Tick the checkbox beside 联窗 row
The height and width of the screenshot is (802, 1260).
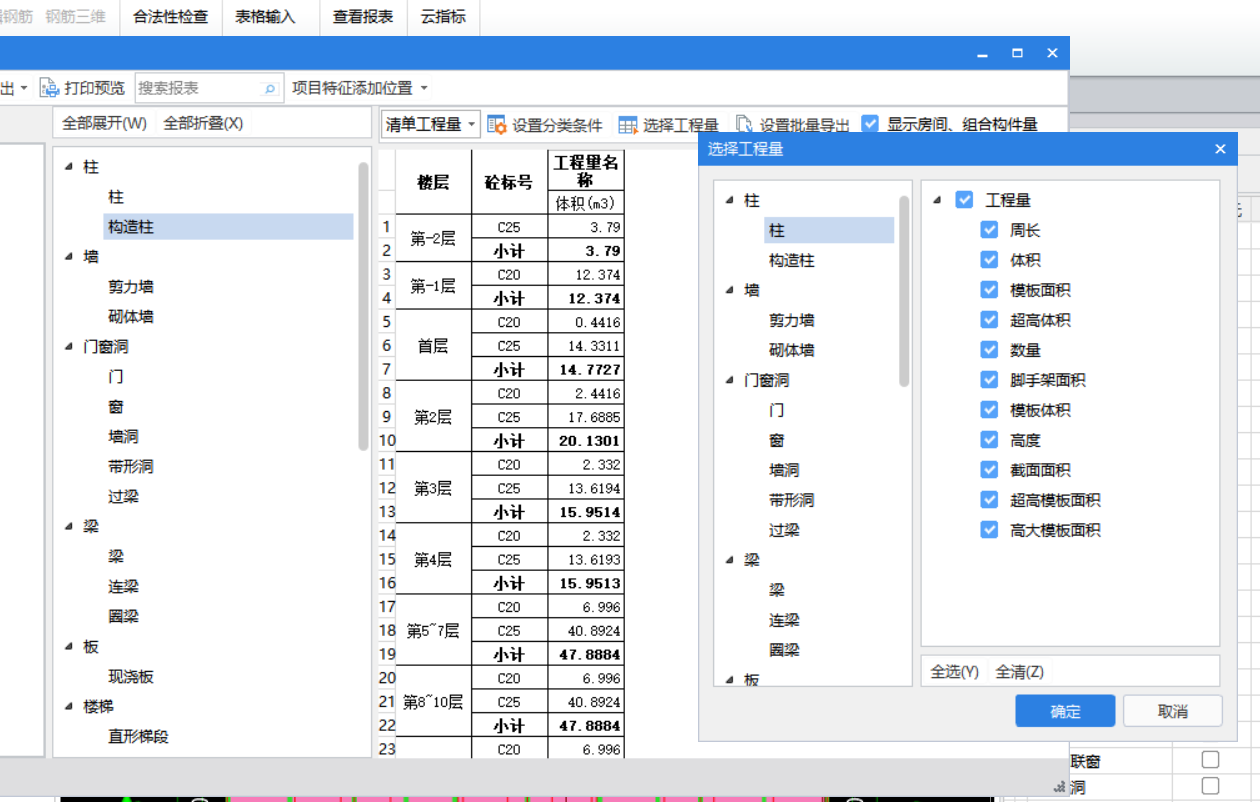pos(1210,760)
